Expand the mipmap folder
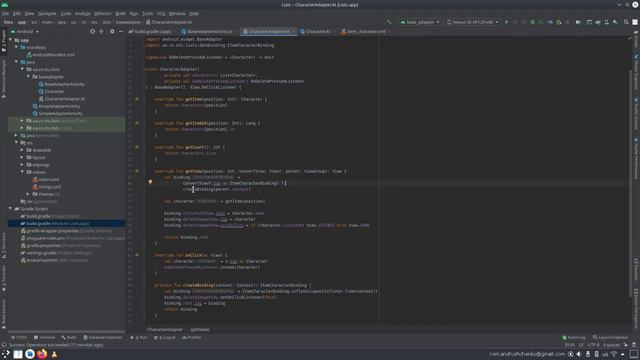This screenshot has height=360, width=640. 22,165
